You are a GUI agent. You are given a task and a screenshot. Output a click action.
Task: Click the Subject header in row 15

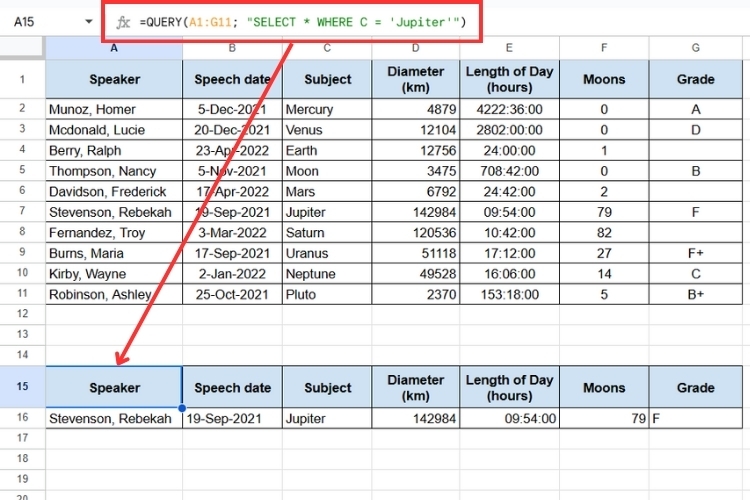tap(327, 387)
